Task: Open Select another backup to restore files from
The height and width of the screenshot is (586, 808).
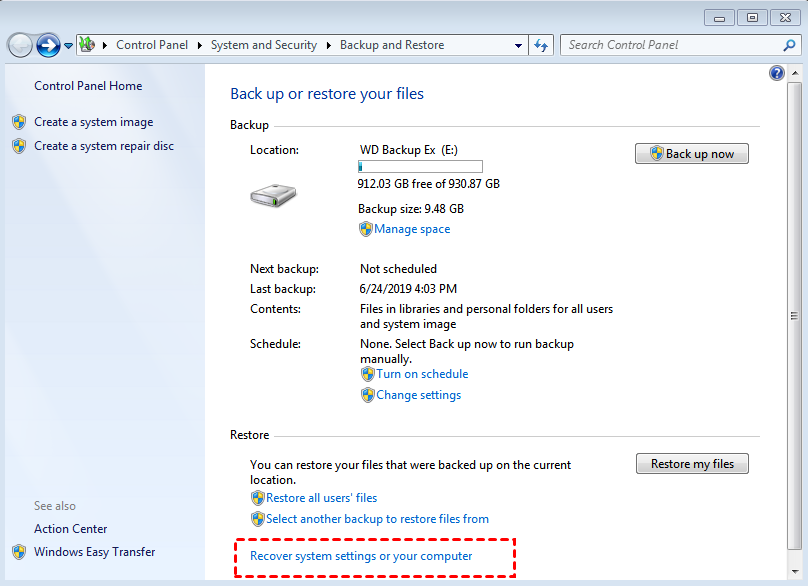Action: (377, 519)
